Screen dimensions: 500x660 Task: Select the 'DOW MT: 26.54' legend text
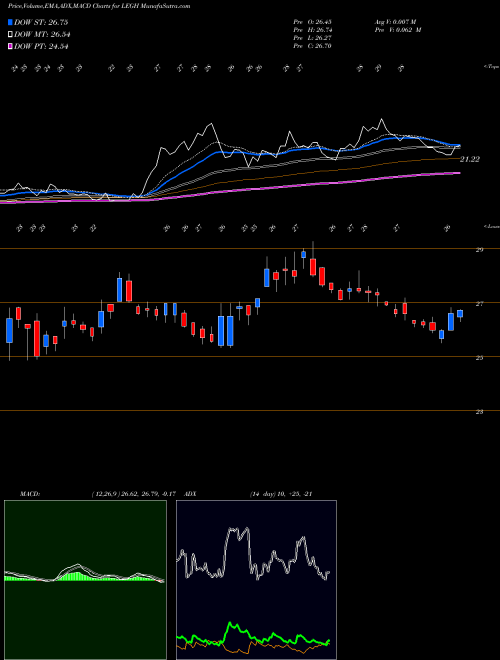[42, 35]
